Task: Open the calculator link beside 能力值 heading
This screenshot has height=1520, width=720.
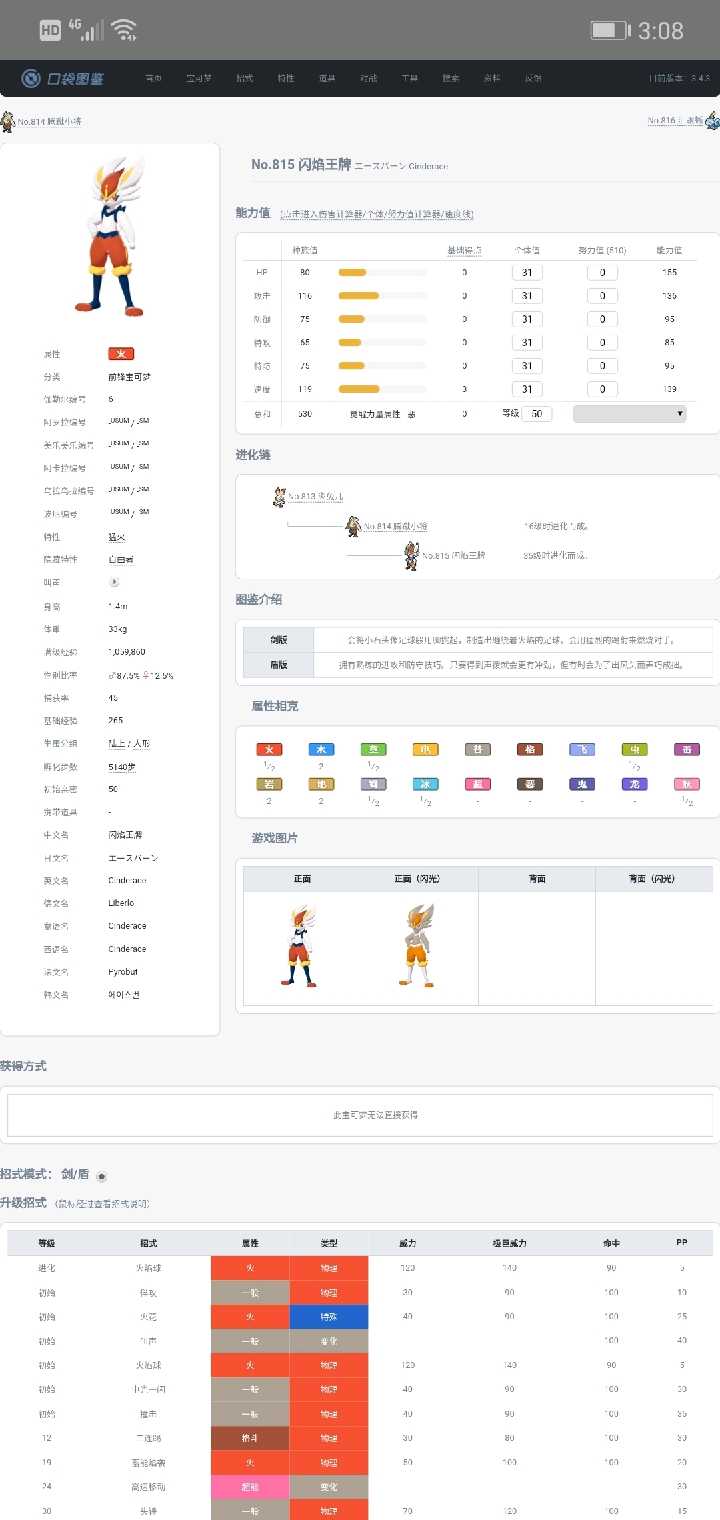Action: pyautogui.click(x=377, y=215)
